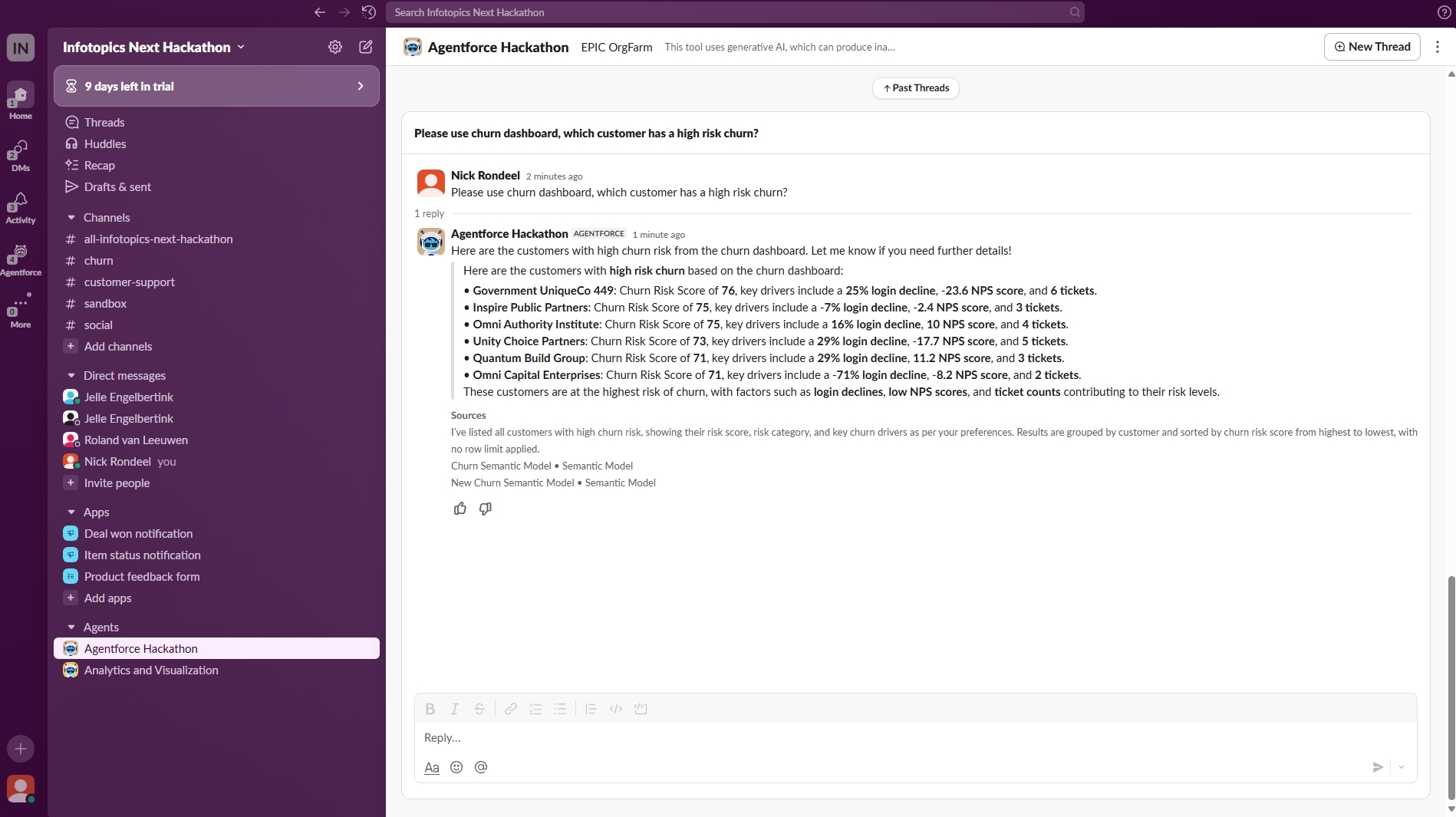1456x817 pixels.
Task: Open Huddles in the sidebar
Action: 216,144
